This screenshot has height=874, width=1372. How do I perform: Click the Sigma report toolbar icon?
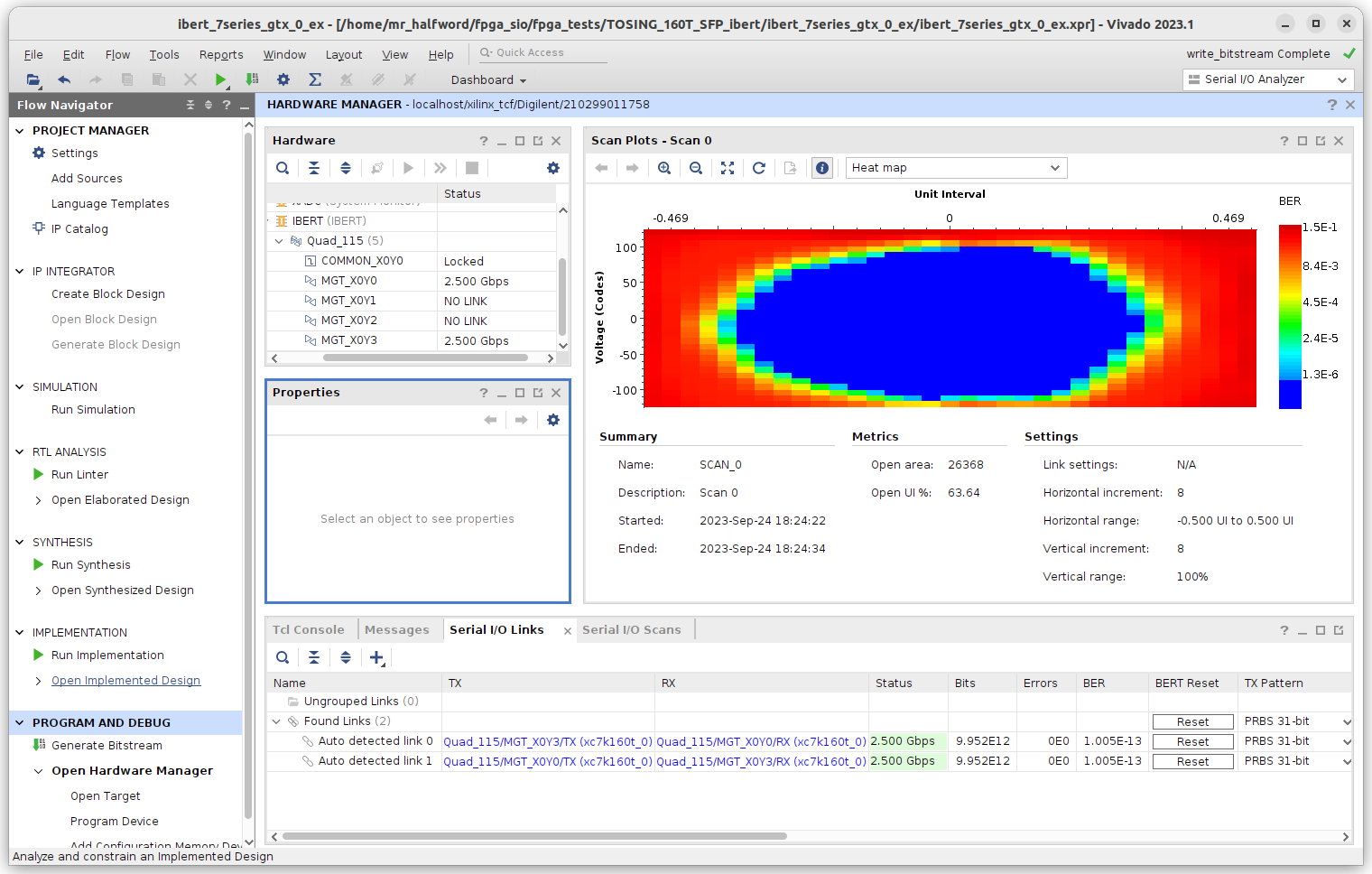[315, 79]
